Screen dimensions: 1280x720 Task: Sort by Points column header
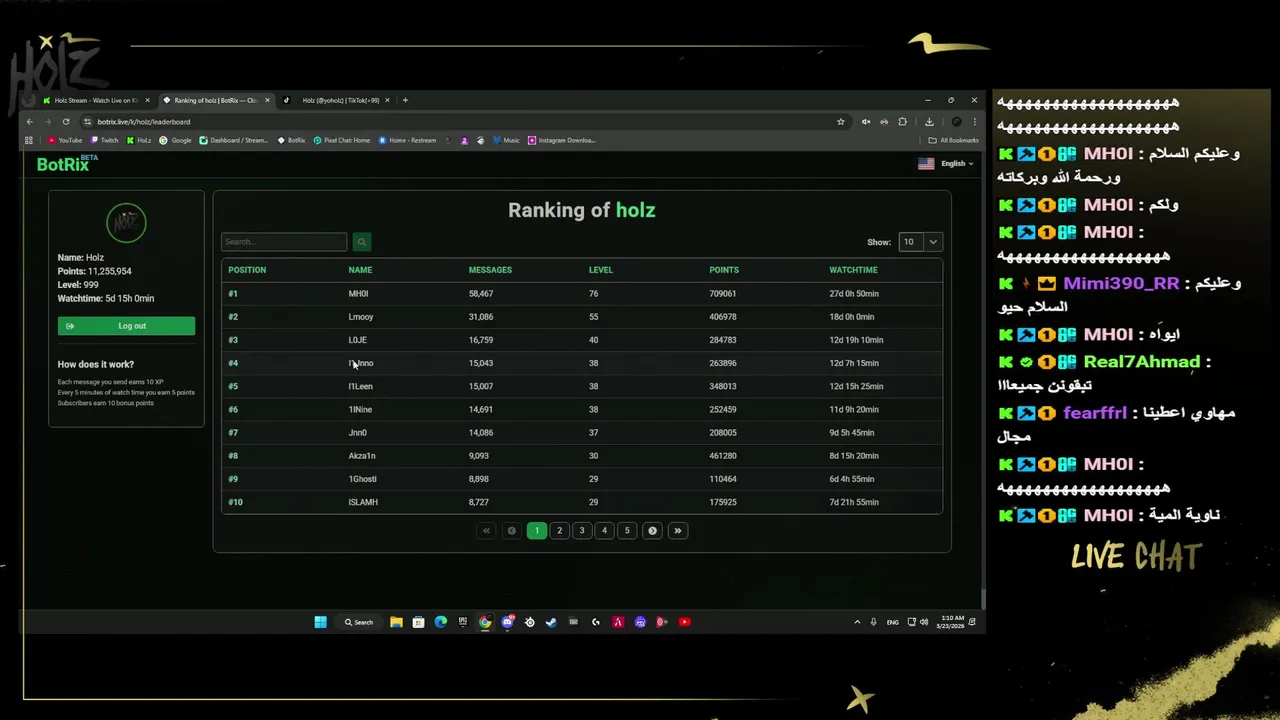pos(724,270)
